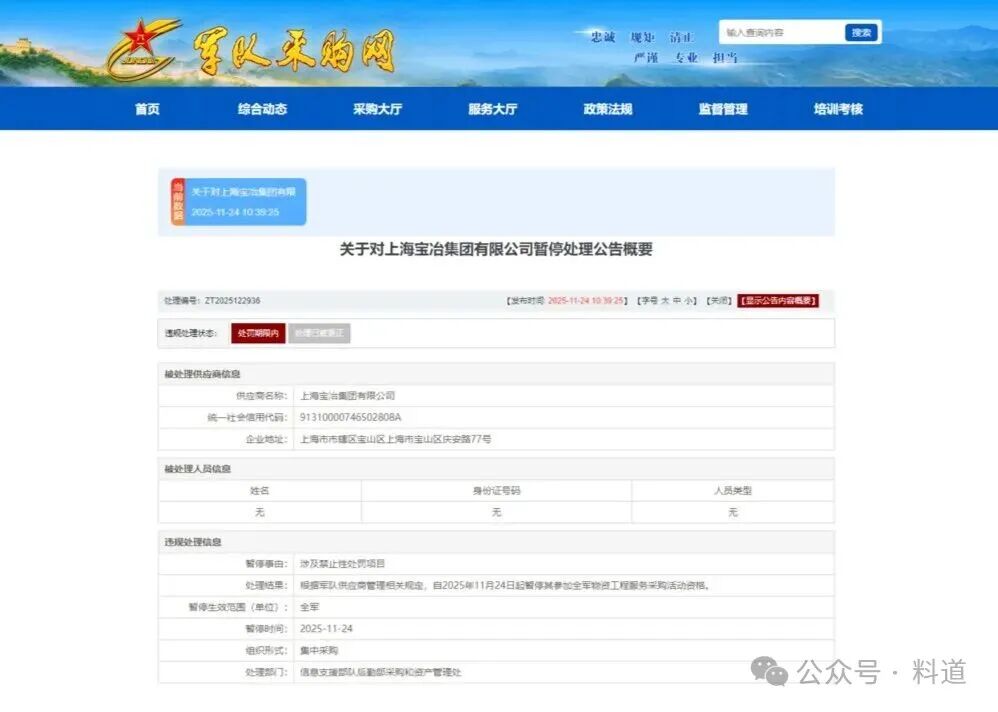The width and height of the screenshot is (998, 712).
Task: Click the 担当 motto text in header
Action: pos(725,58)
